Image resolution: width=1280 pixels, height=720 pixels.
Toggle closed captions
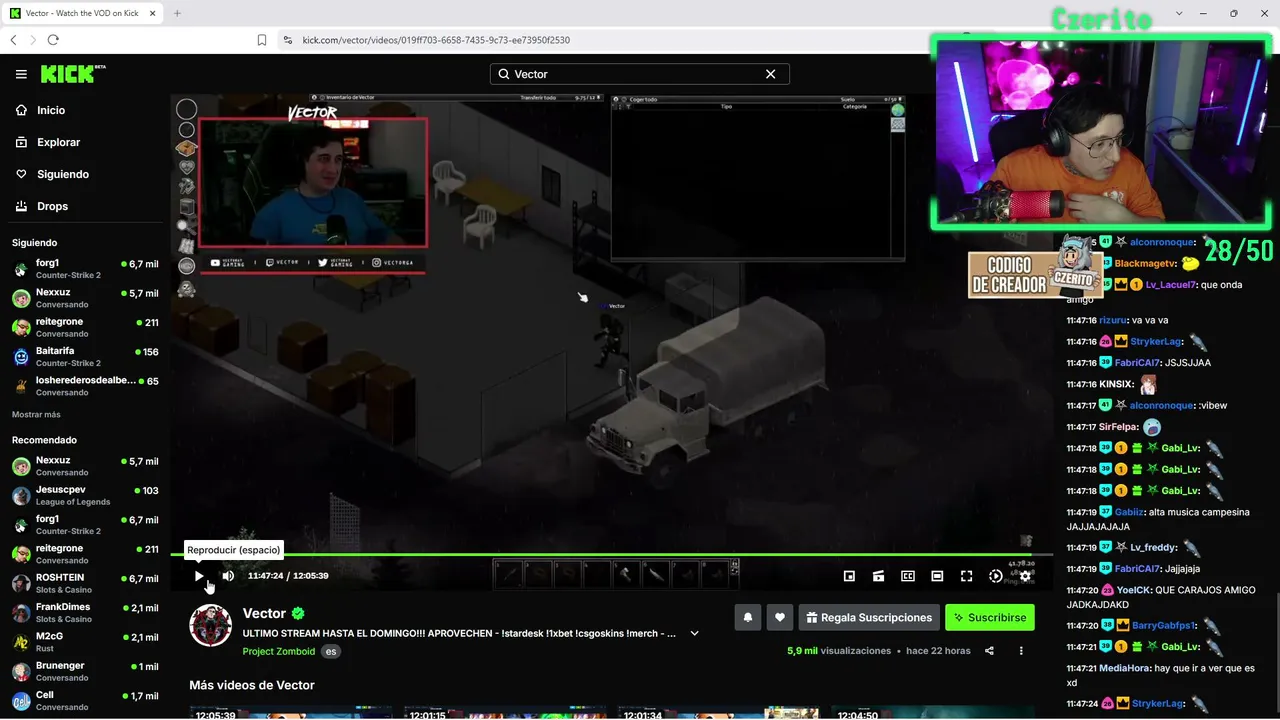click(x=908, y=576)
